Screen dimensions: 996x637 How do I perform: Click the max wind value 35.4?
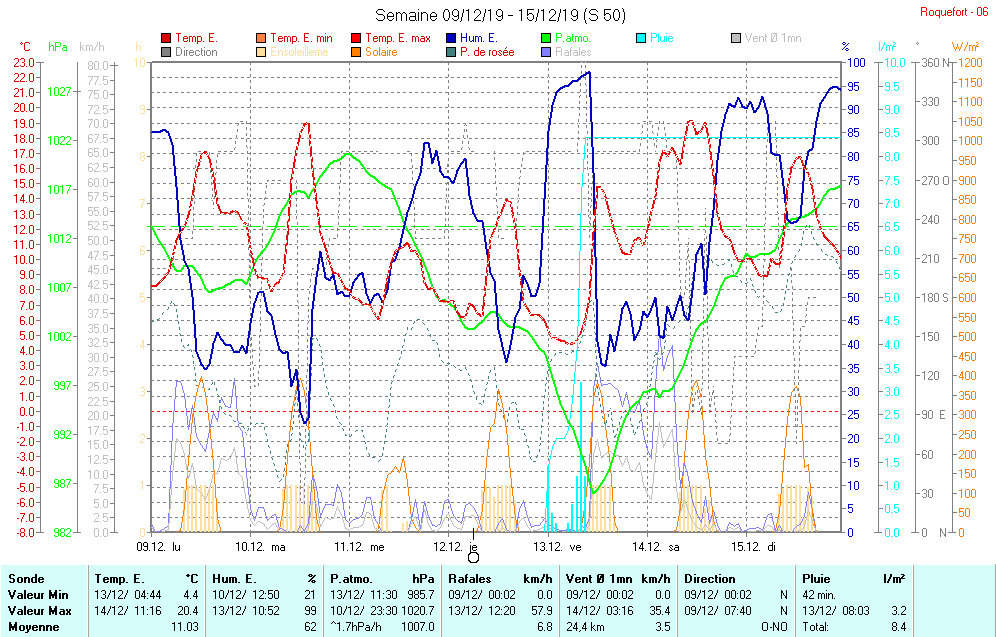pos(659,611)
